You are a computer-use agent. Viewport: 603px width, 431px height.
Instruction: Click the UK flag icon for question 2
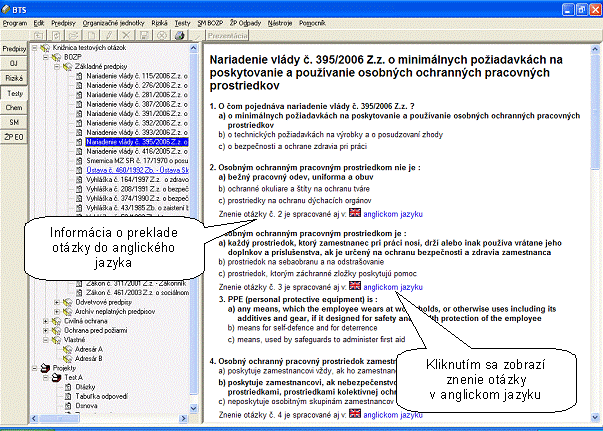[355, 213]
